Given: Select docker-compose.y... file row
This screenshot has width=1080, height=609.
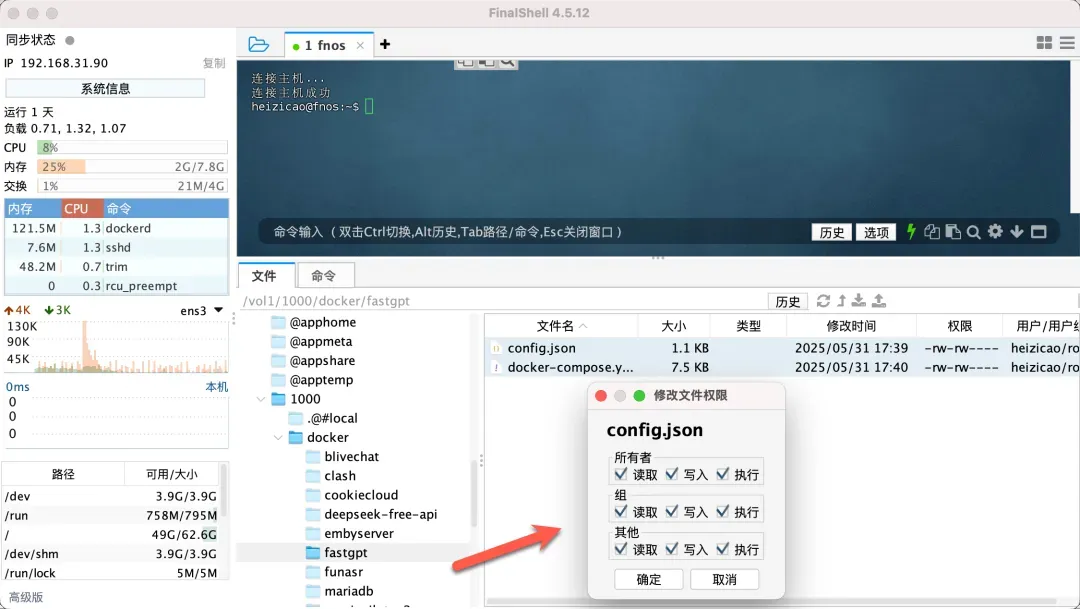Looking at the screenshot, I should pos(782,367).
